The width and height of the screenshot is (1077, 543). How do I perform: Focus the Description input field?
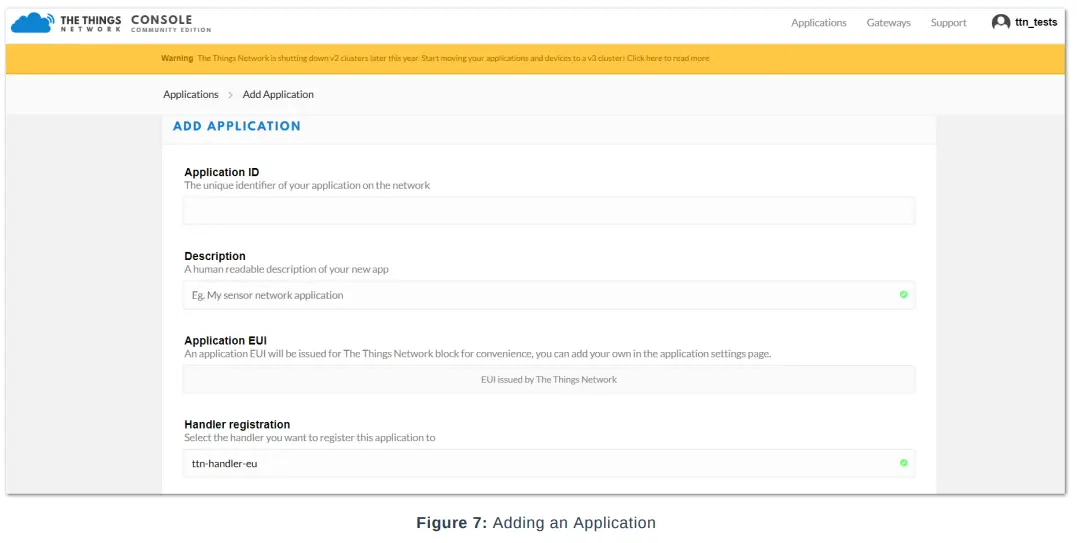click(x=548, y=295)
